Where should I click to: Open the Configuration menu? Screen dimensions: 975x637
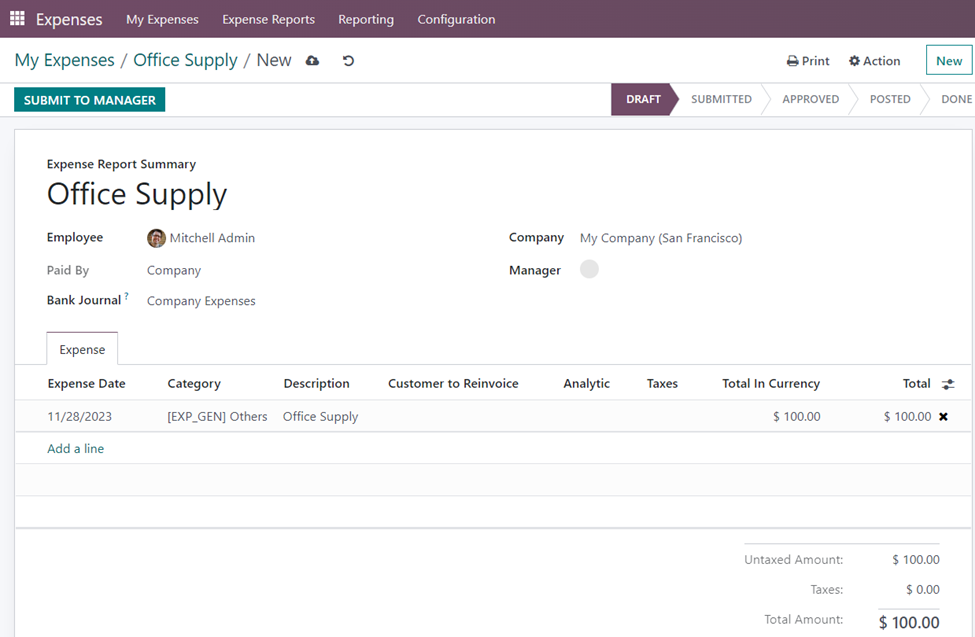[x=456, y=19]
